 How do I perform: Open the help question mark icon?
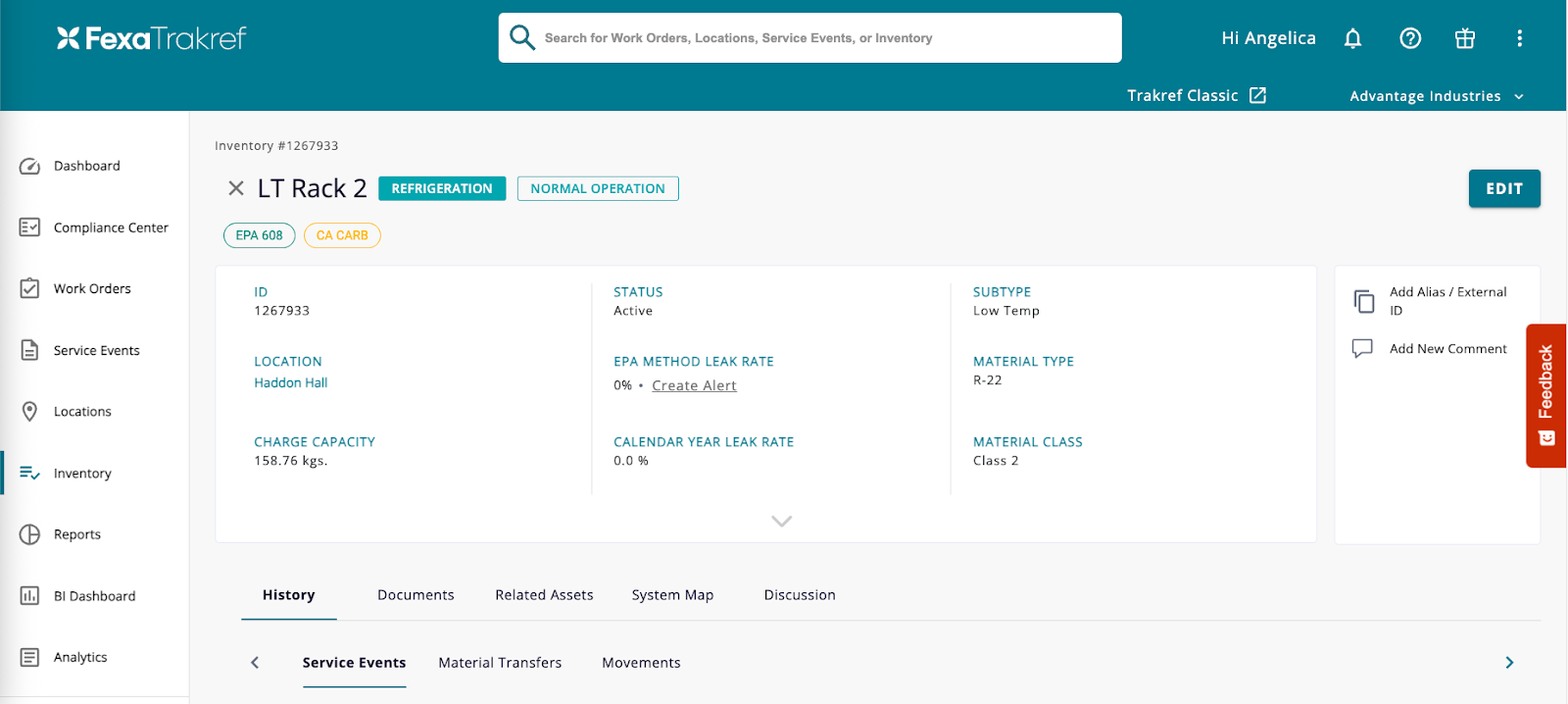click(x=1410, y=38)
